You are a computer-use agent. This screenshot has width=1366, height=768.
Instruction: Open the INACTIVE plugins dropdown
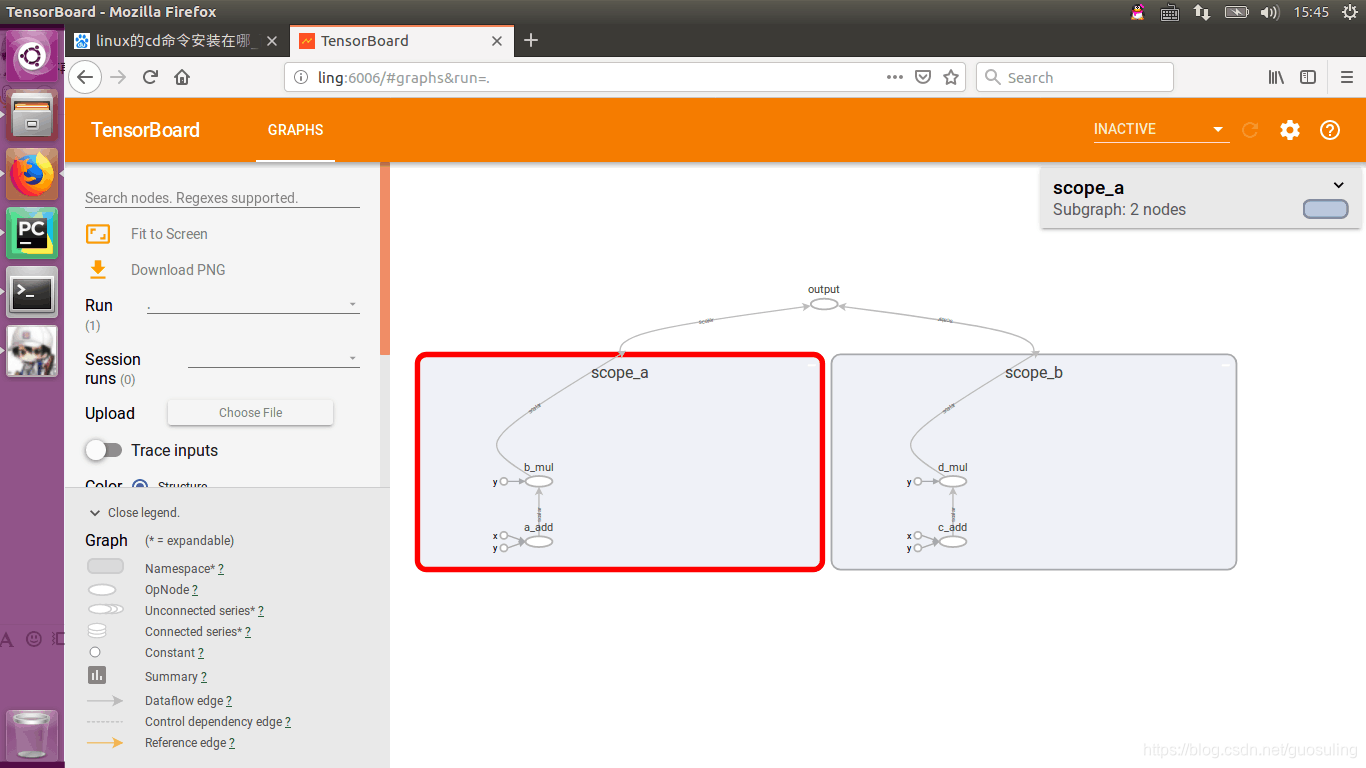(1160, 130)
